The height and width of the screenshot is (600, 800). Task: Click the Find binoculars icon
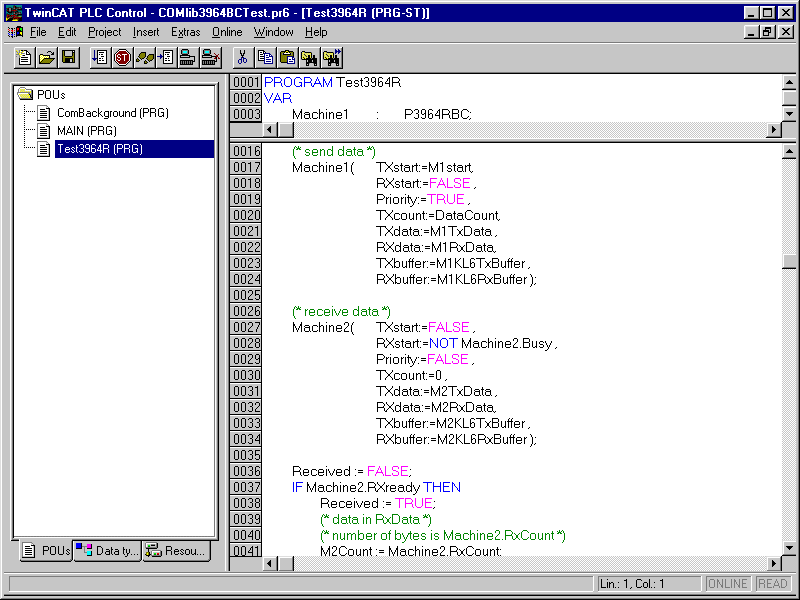(309, 57)
